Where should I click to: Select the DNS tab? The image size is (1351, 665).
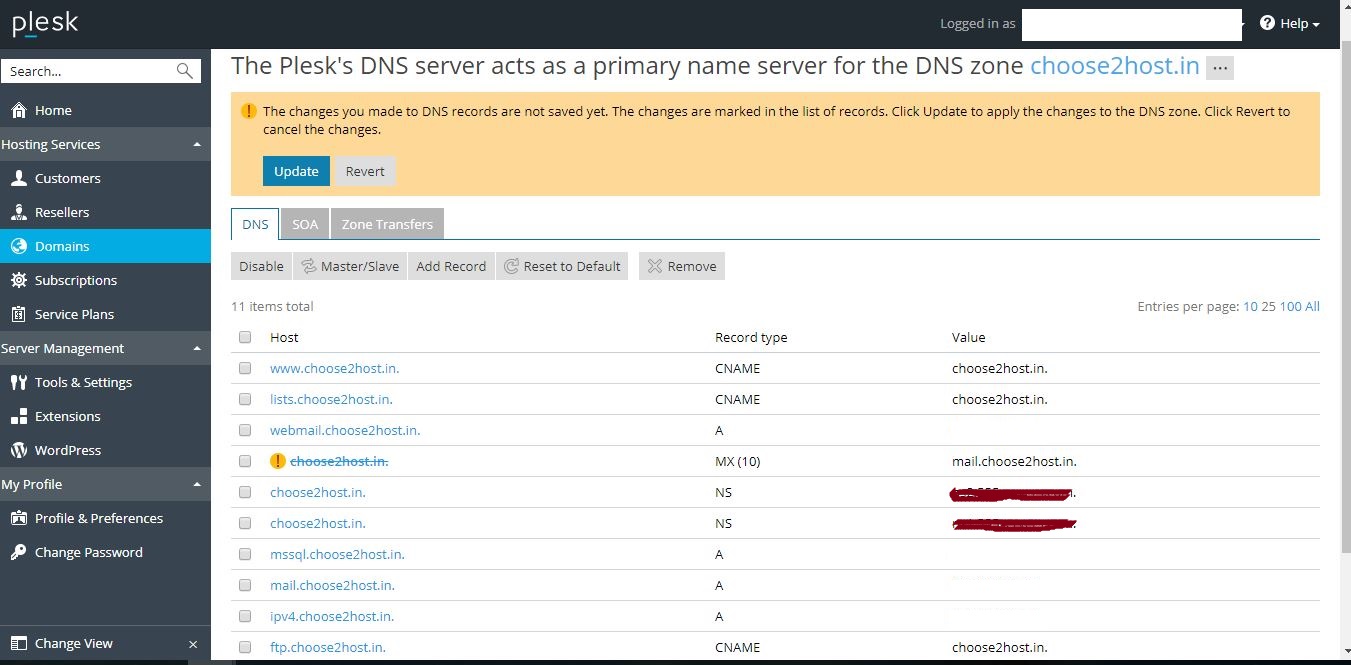(255, 224)
